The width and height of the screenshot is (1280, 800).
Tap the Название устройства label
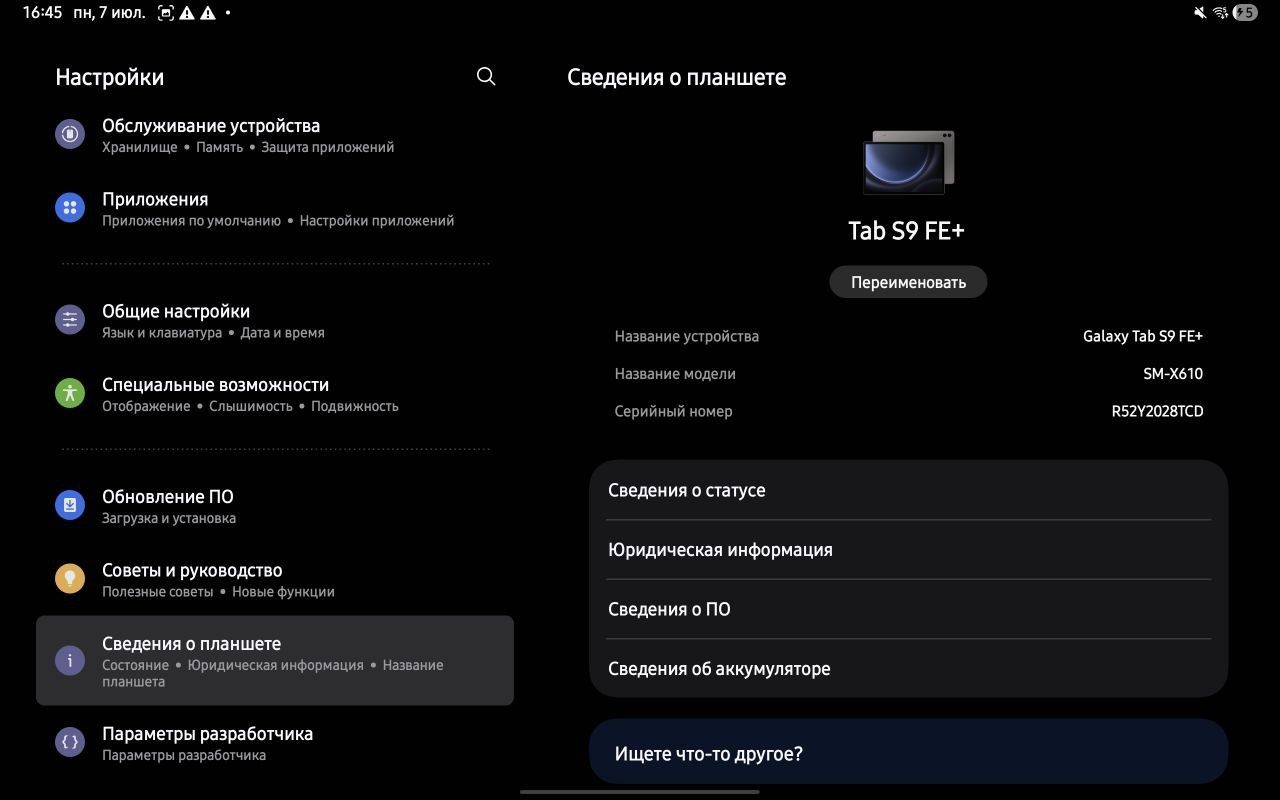coord(687,336)
